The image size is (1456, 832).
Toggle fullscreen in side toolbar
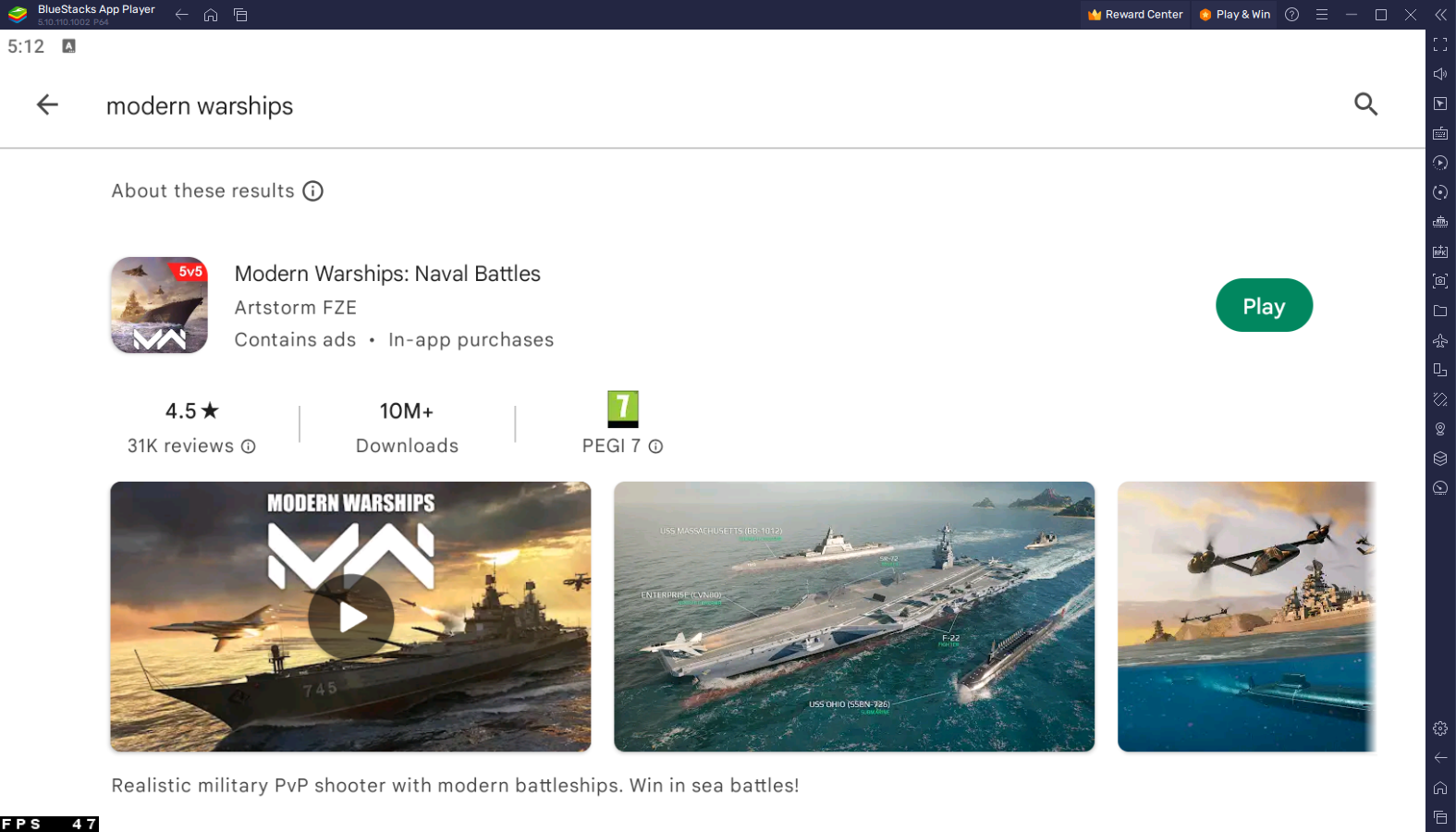(1440, 44)
